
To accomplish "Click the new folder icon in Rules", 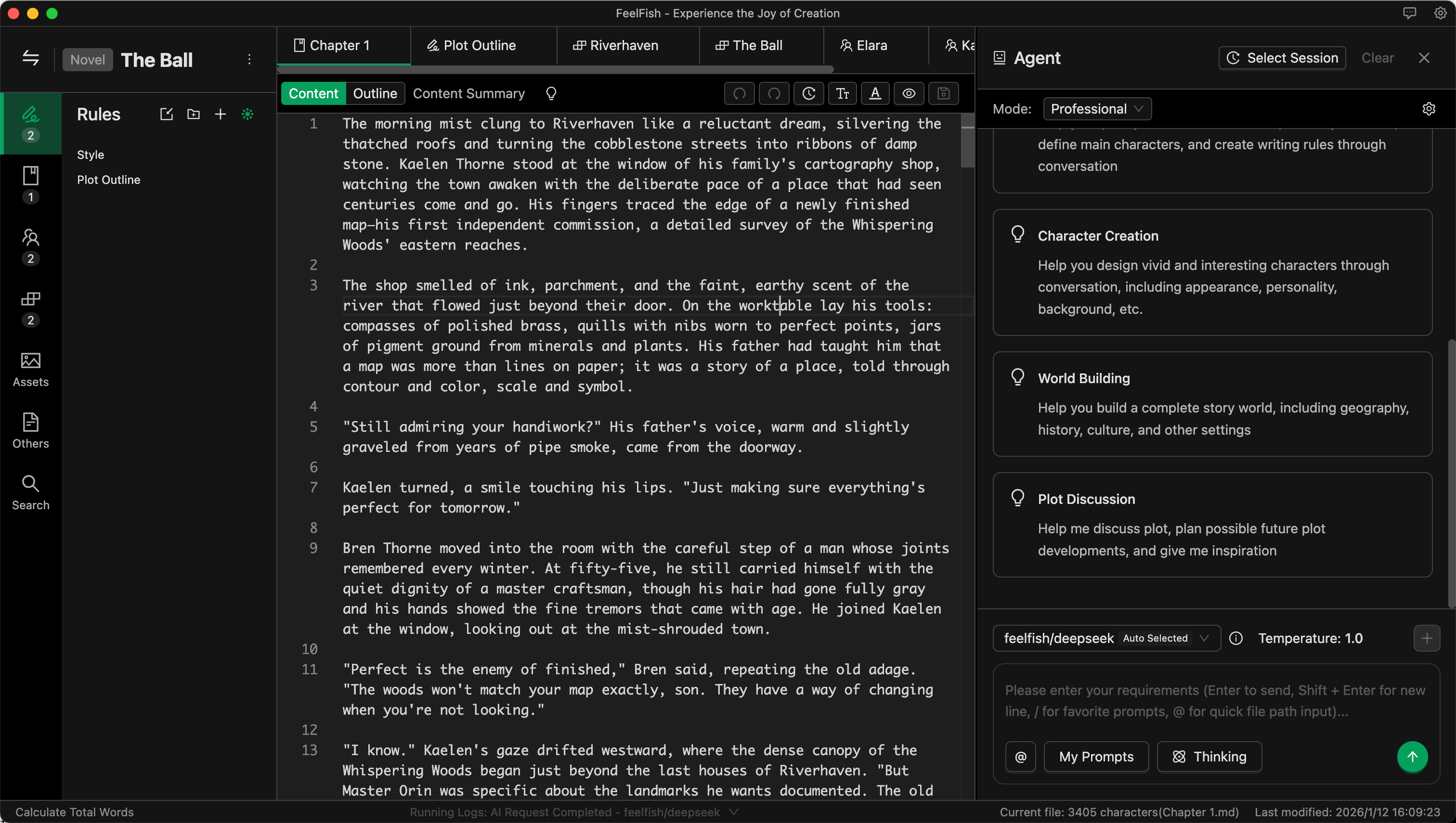I will click(x=194, y=114).
